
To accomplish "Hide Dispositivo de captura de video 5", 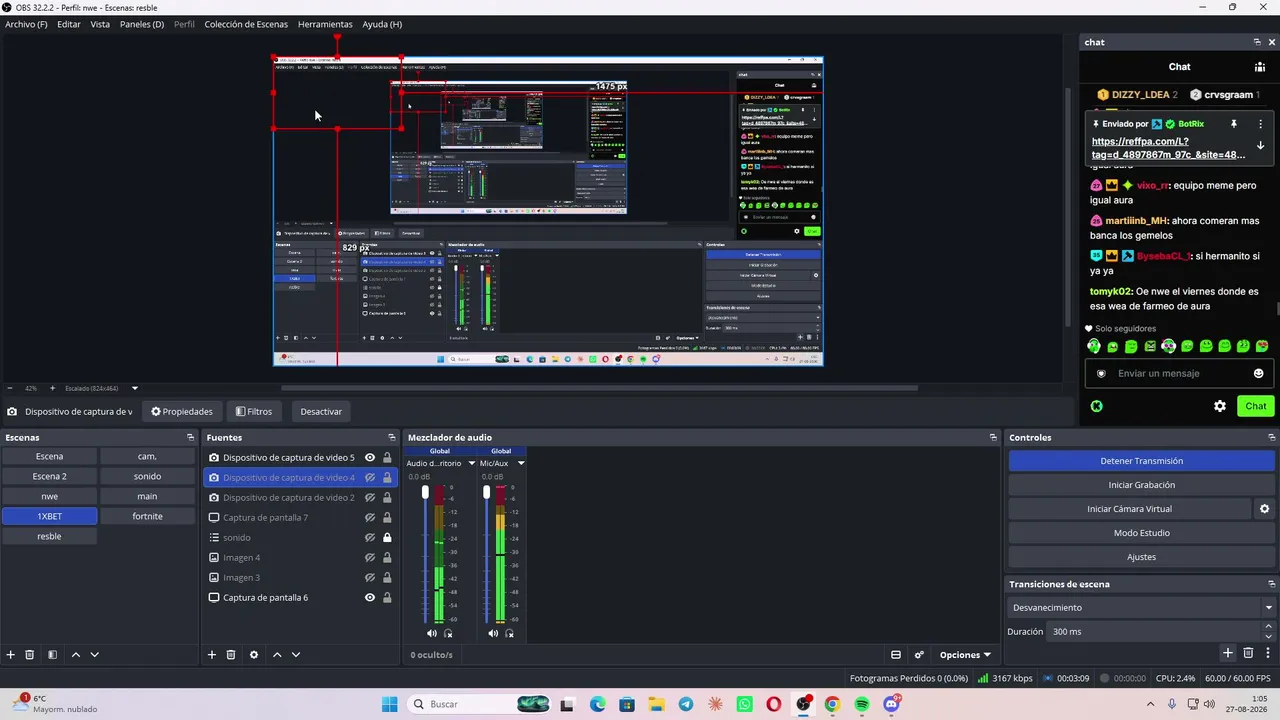I will point(370,458).
